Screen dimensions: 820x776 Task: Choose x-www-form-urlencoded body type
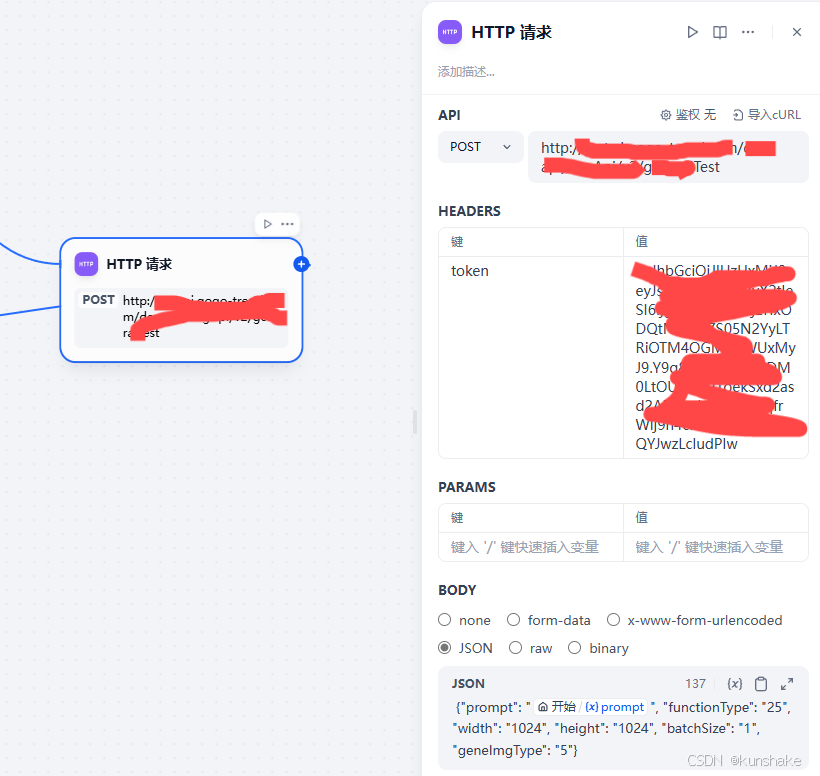[x=694, y=620]
